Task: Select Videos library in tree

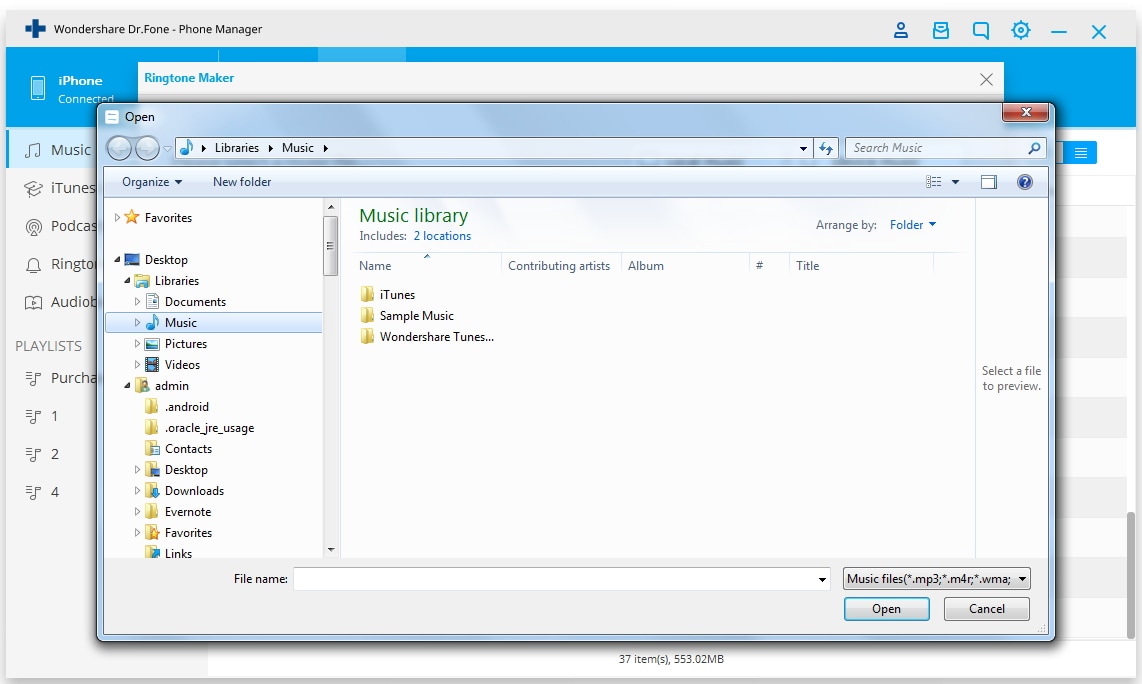Action: pos(182,365)
